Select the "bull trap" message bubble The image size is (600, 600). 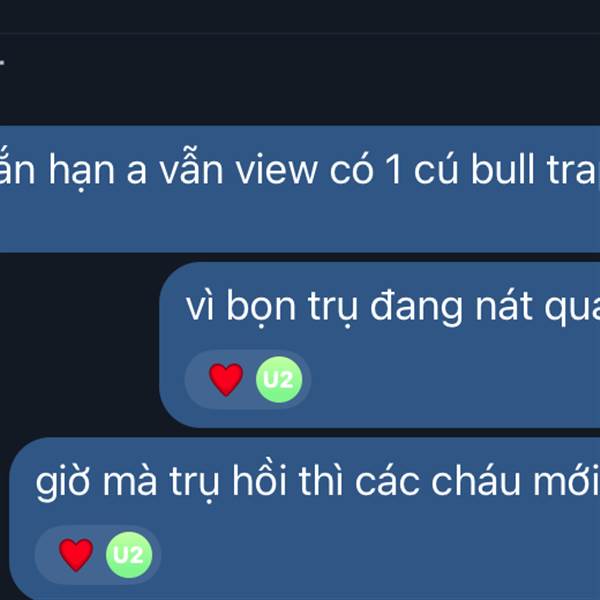(300, 189)
